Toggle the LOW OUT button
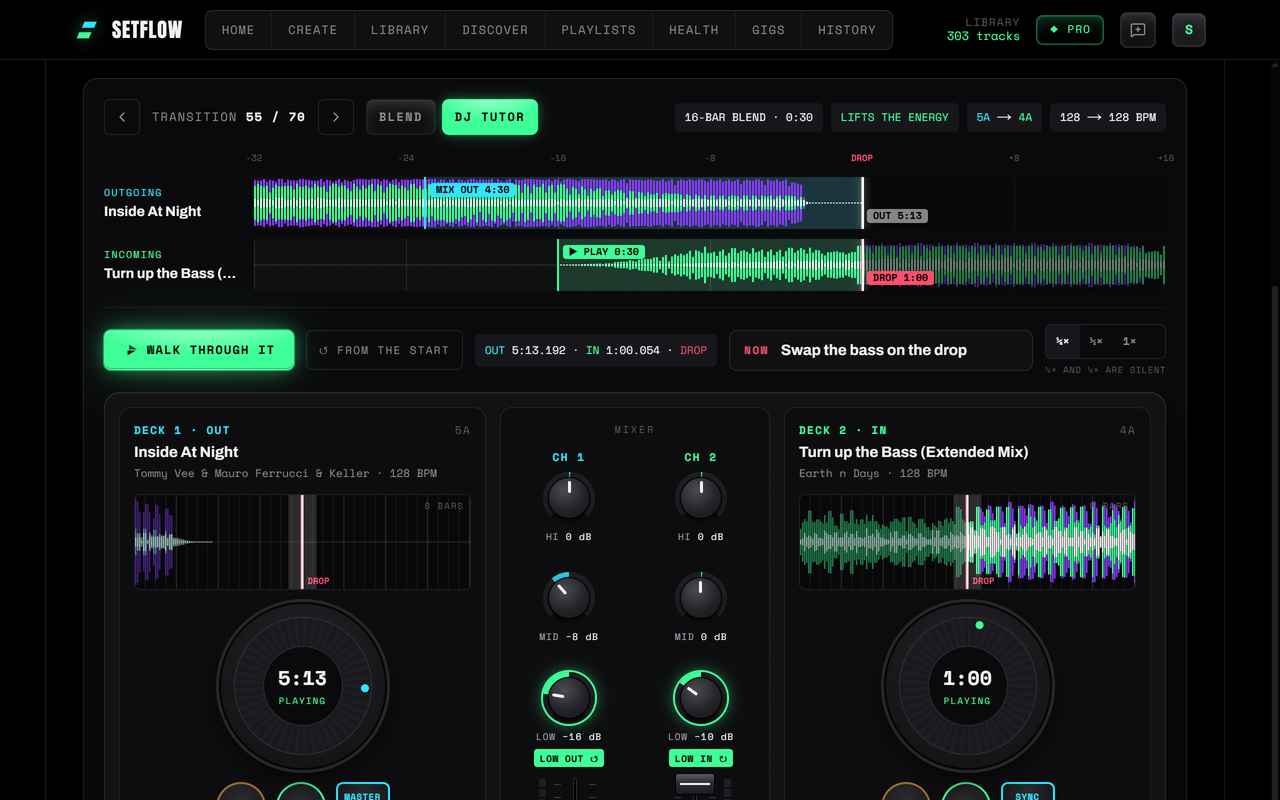The image size is (1280, 800). (569, 758)
